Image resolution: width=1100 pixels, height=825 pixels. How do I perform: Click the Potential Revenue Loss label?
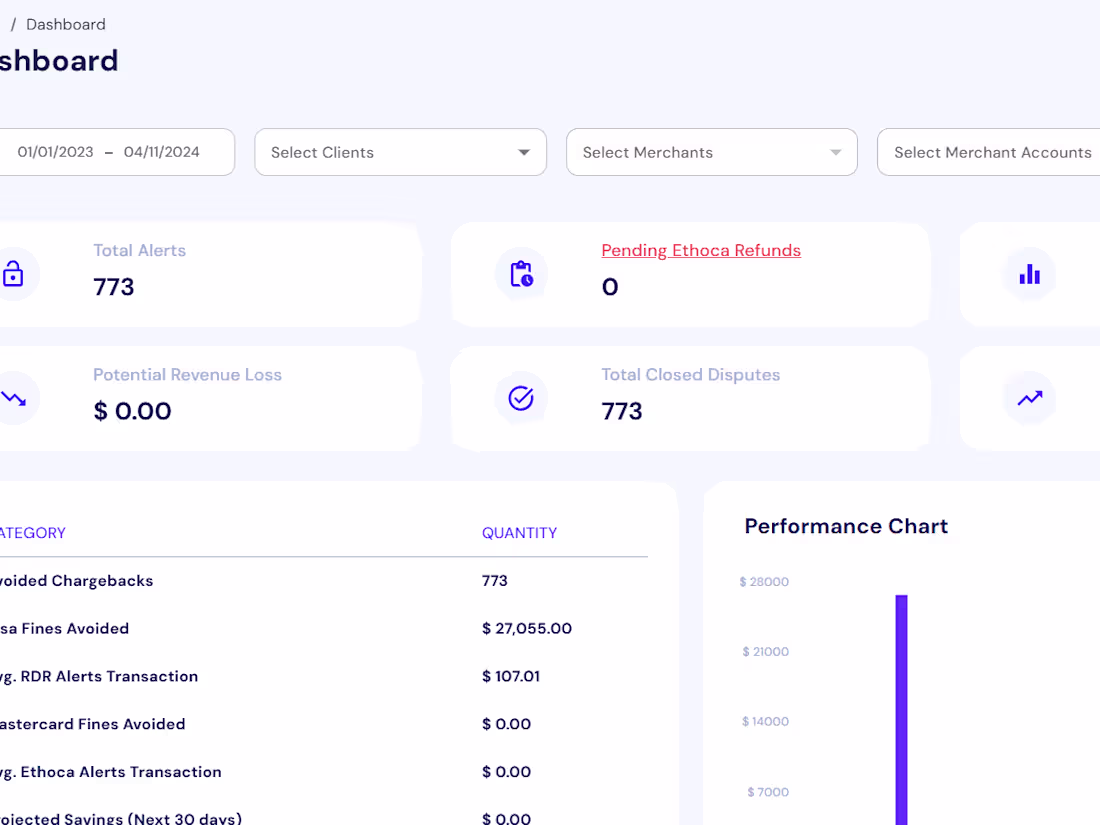(x=187, y=375)
